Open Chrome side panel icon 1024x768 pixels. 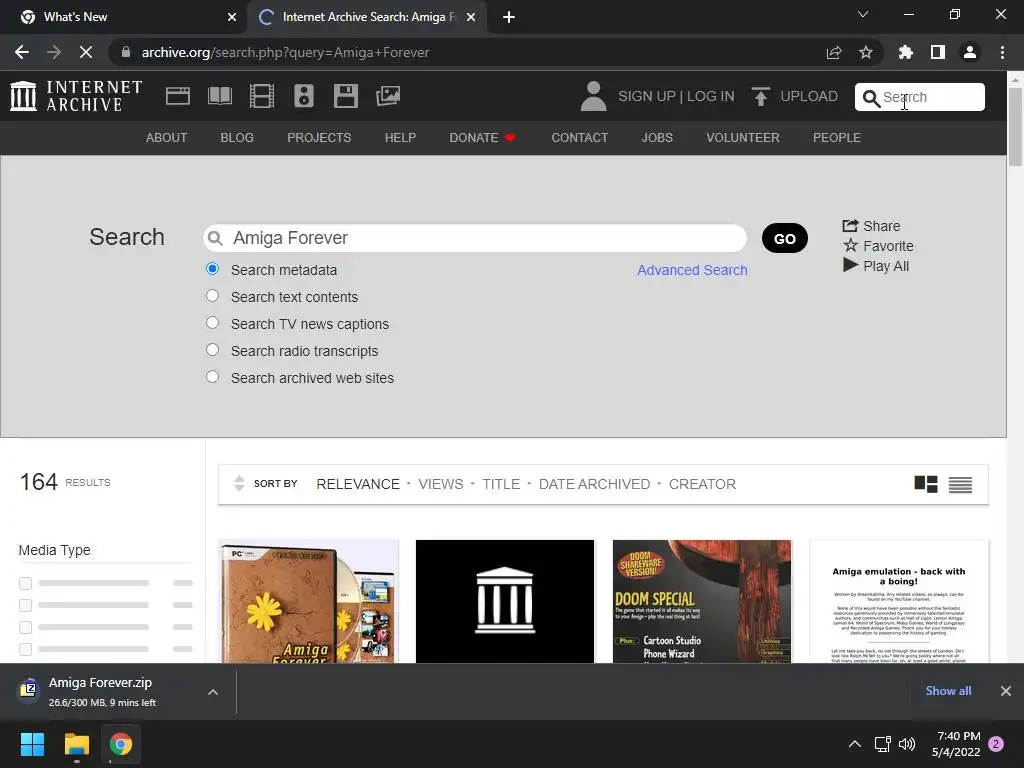click(x=938, y=52)
